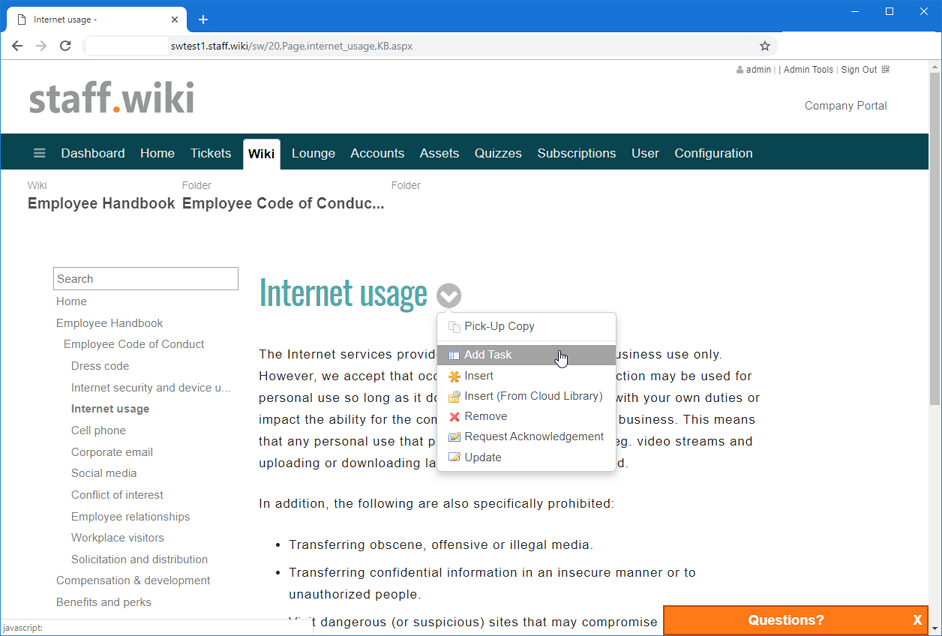This screenshot has height=636, width=942.
Task: Open the Assets nav tab
Action: [x=439, y=153]
